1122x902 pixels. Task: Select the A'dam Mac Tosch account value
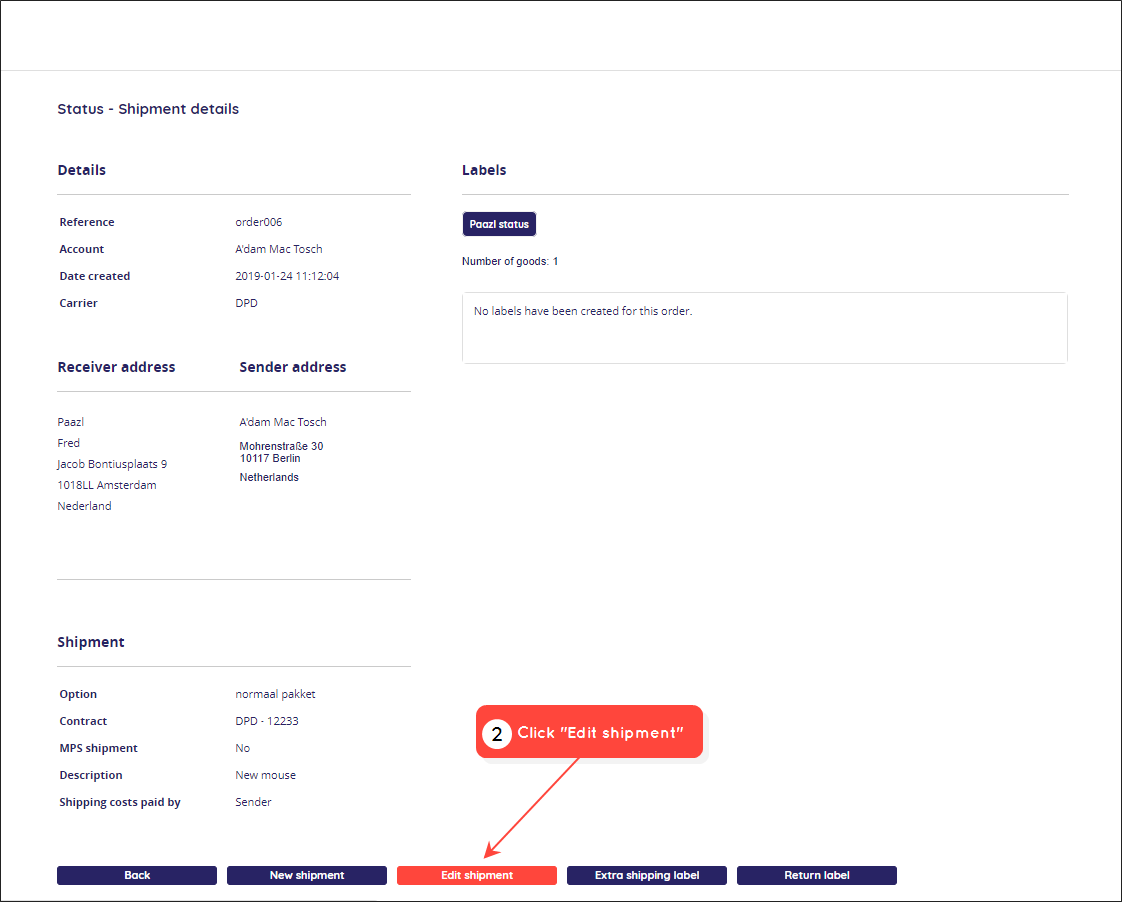[278, 249]
